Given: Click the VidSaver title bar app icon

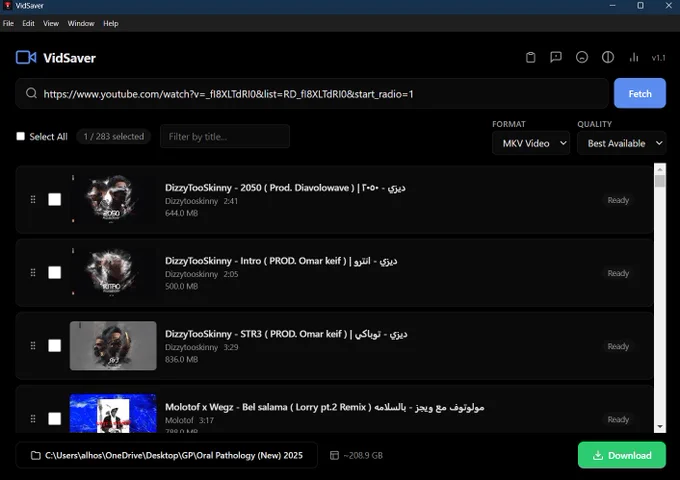Looking at the screenshot, I should [7, 6].
